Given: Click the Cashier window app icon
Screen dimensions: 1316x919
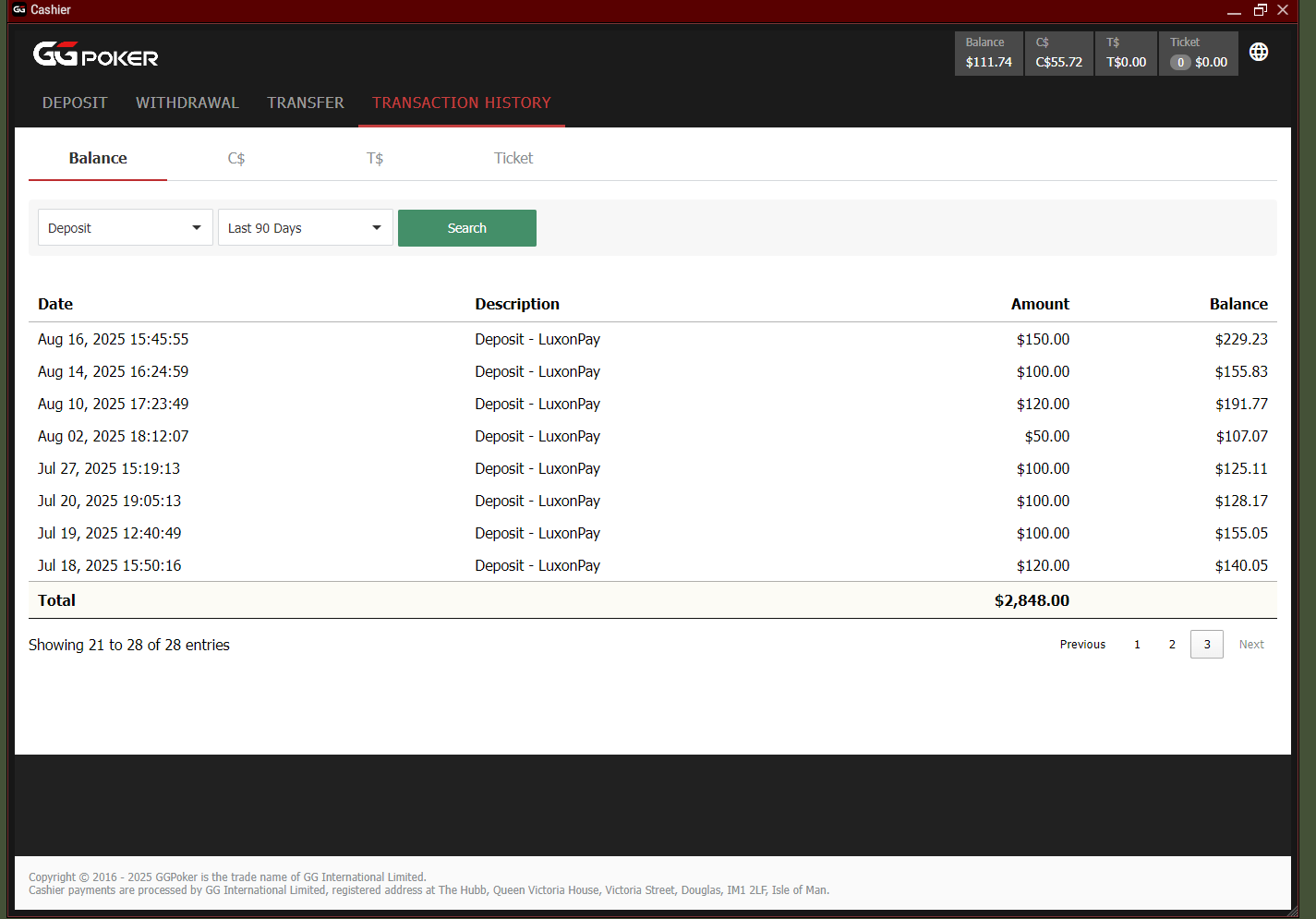Looking at the screenshot, I should click(x=18, y=9).
